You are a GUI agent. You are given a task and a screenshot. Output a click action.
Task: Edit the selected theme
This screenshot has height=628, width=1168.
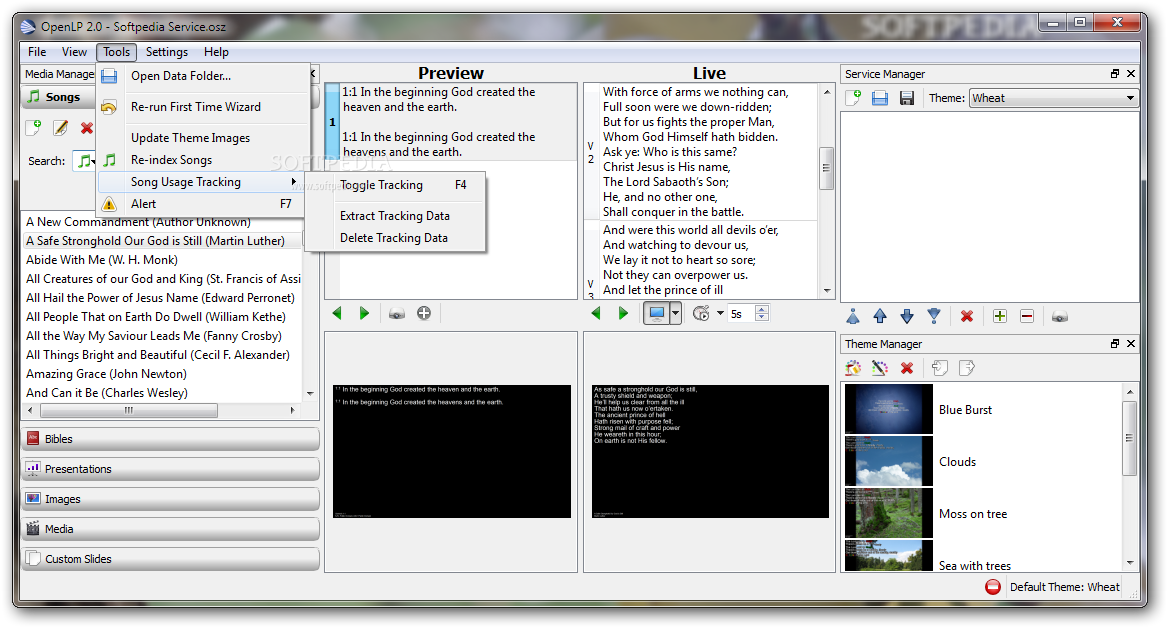pos(880,368)
